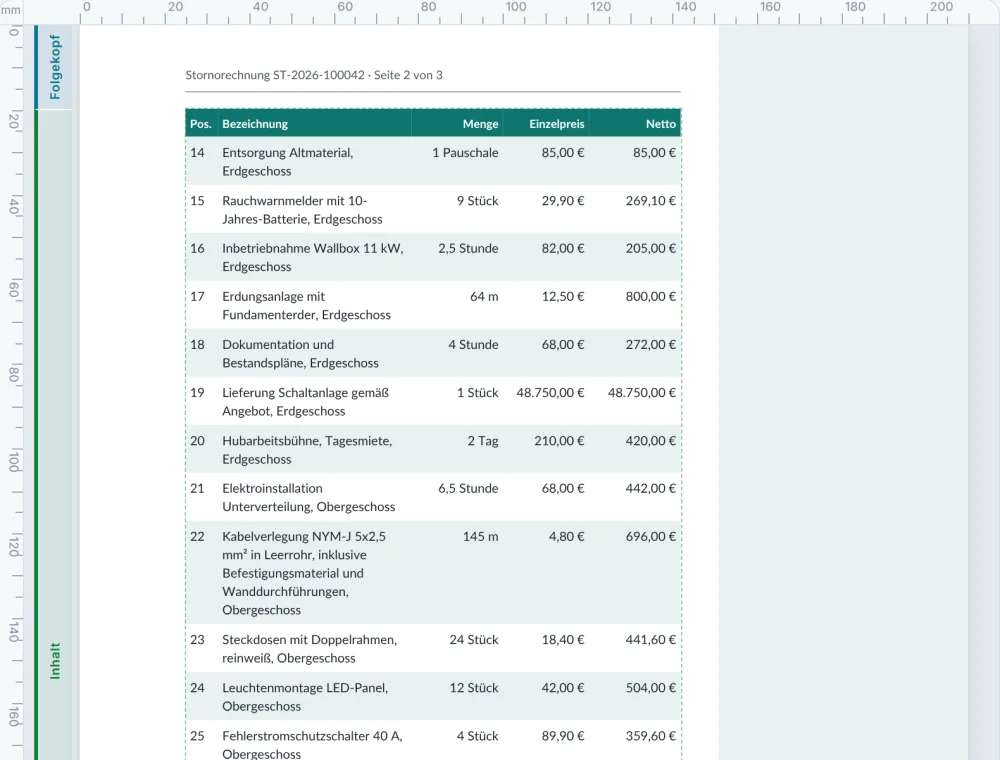Viewport: 1000px width, 760px height.
Task: Click 'Steckdosen mit Doppelrahmen' description
Action: point(309,649)
